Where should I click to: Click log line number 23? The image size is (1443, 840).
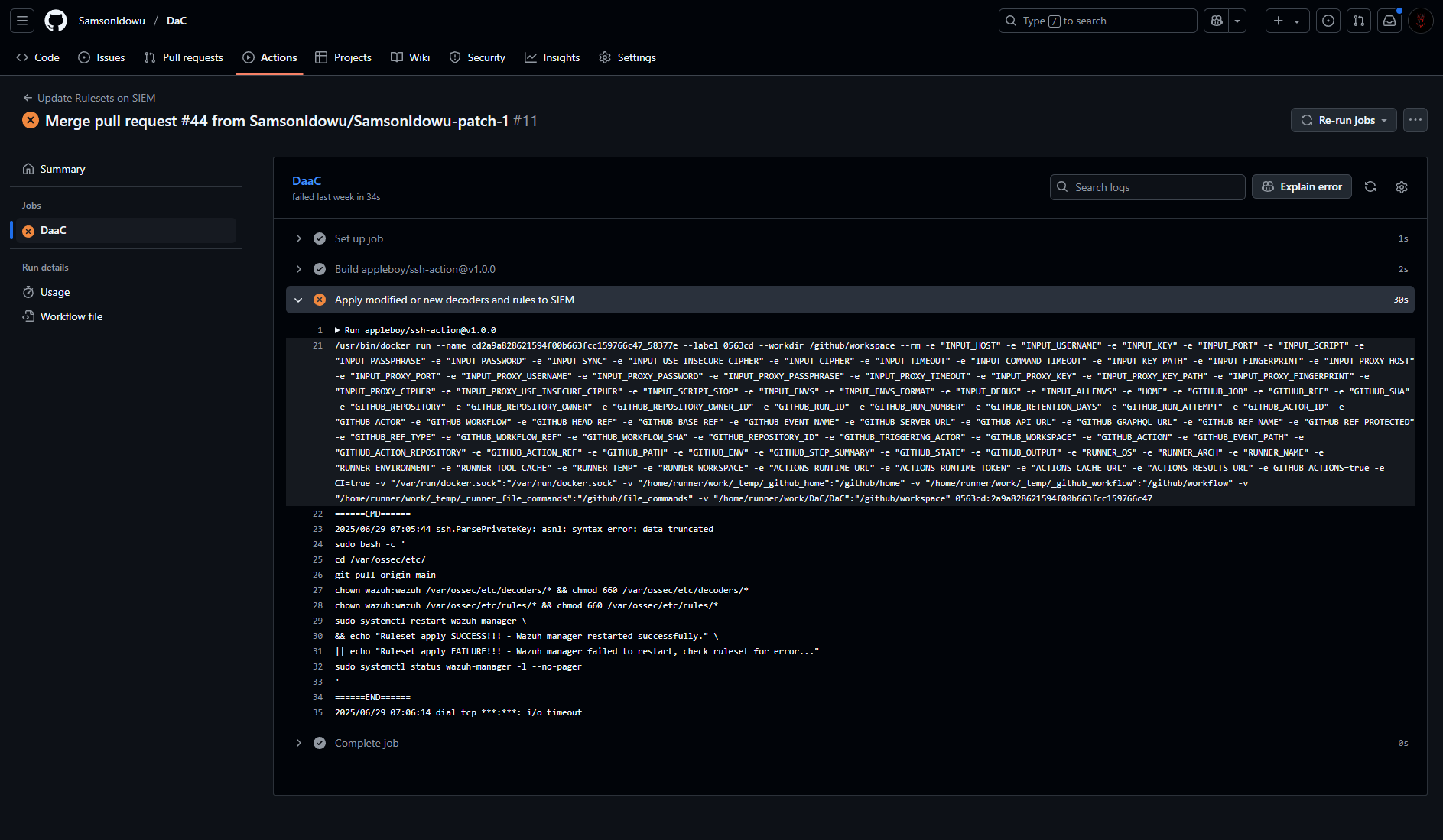pyautogui.click(x=318, y=529)
